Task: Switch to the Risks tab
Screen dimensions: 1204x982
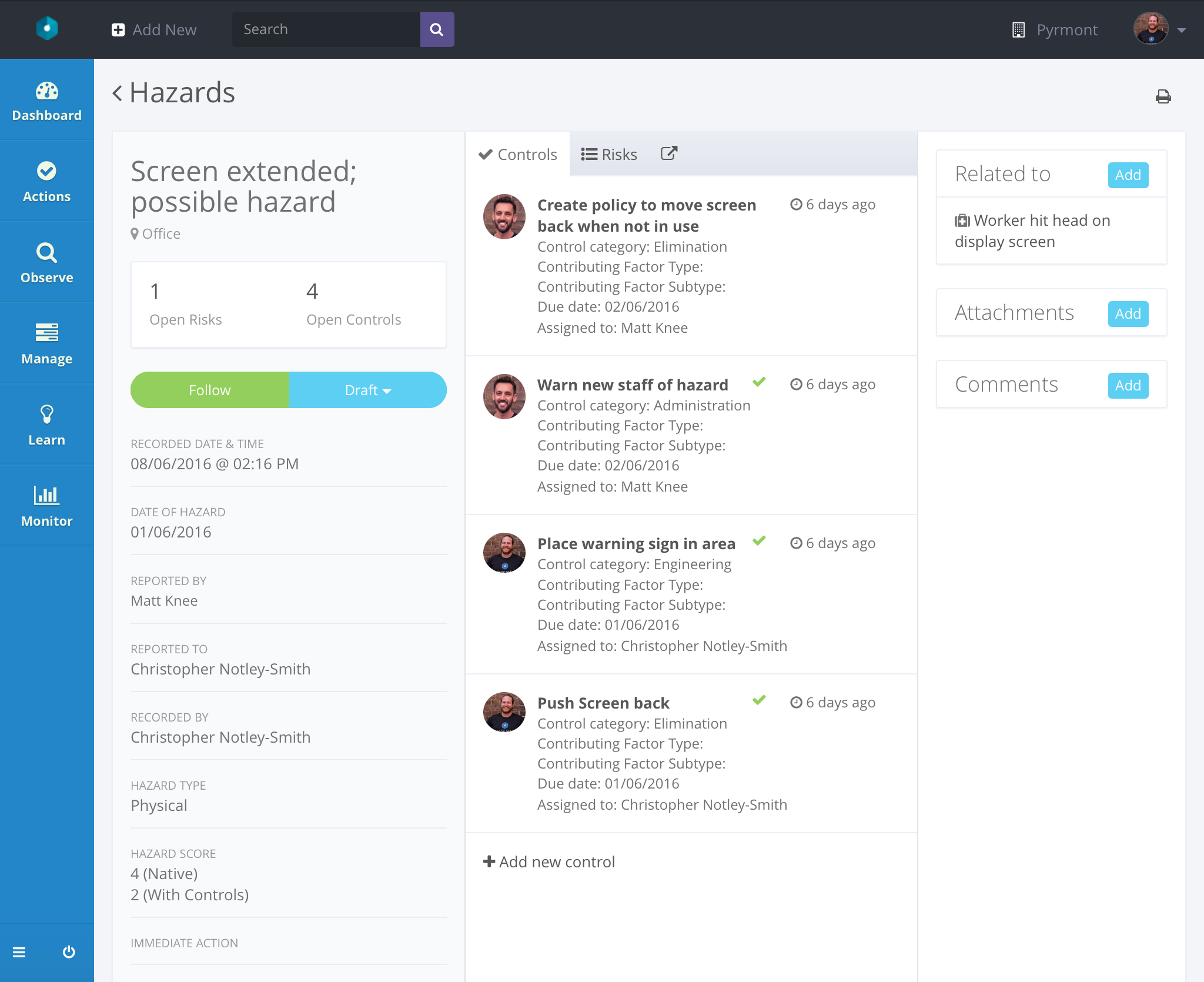Action: [609, 154]
